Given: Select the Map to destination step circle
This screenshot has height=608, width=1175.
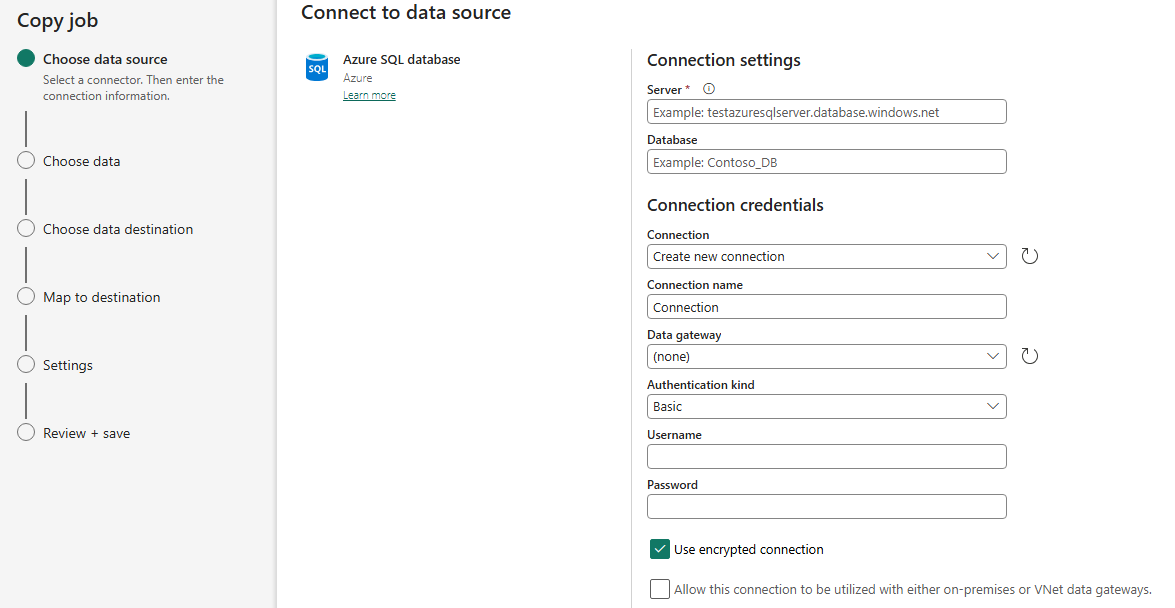Looking at the screenshot, I should 26,296.
